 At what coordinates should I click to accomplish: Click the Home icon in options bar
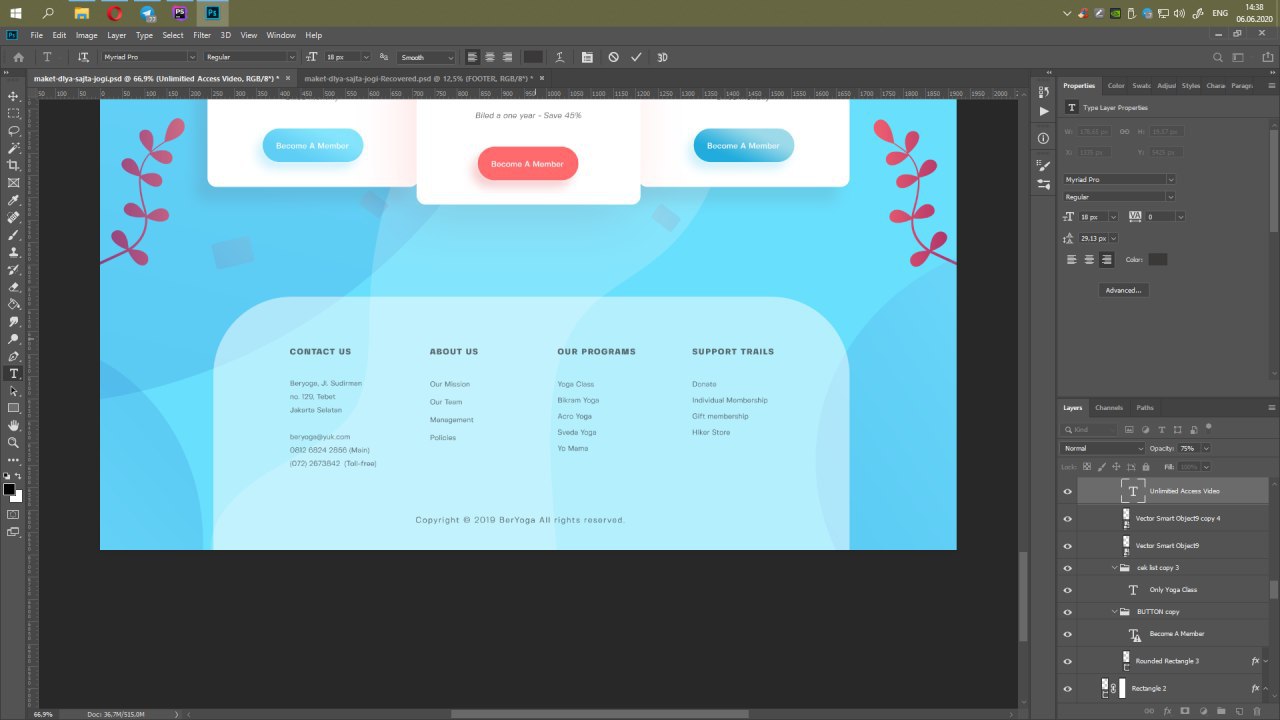18,57
